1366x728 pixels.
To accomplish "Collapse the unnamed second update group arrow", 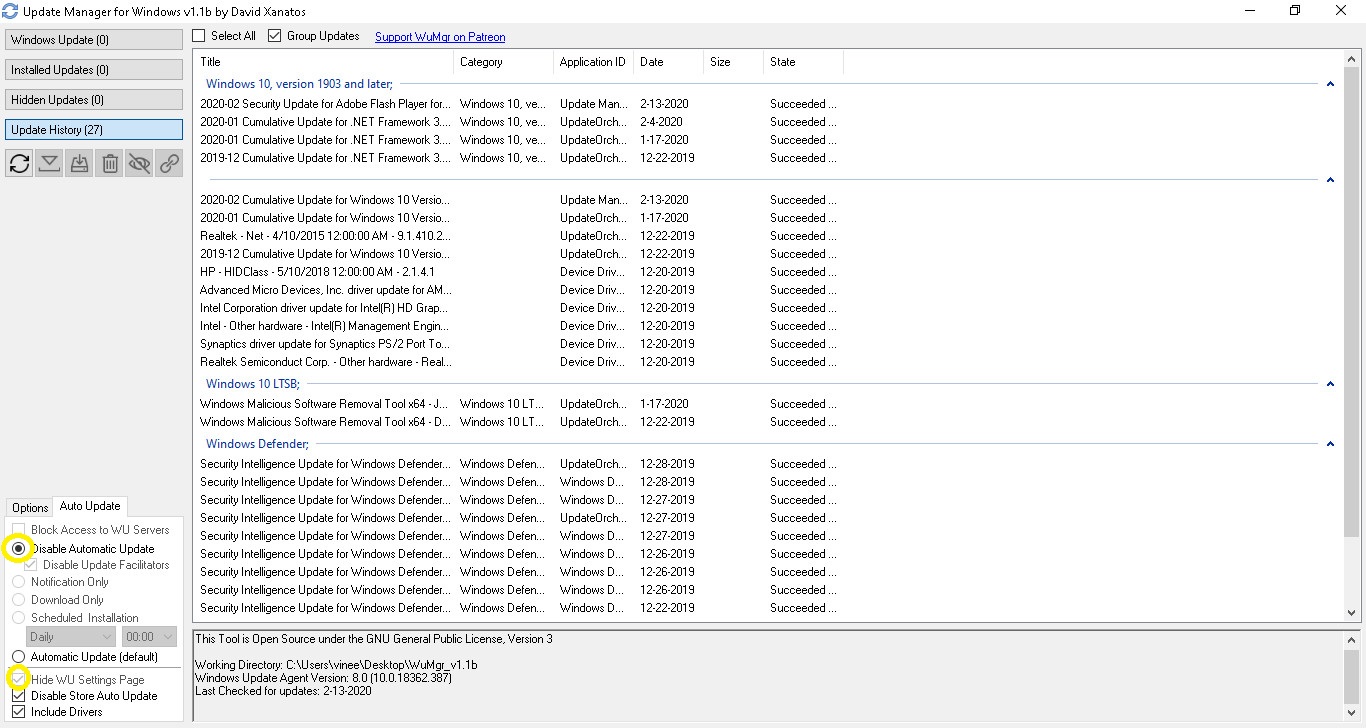I will (x=1330, y=180).
